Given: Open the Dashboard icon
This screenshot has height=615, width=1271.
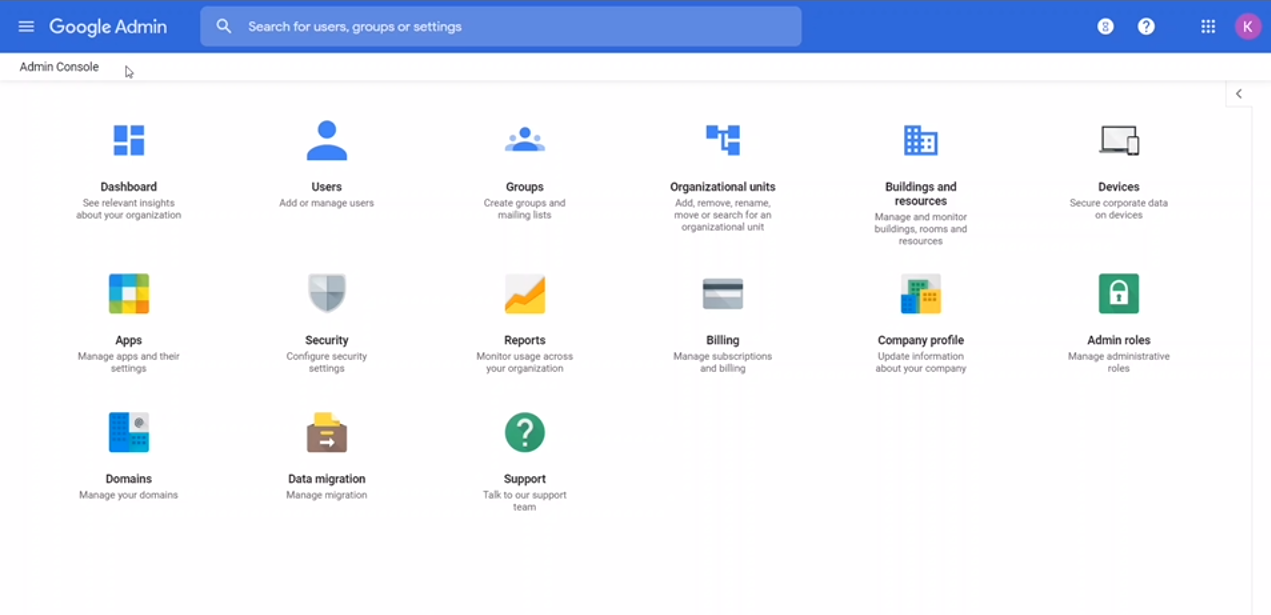Looking at the screenshot, I should [129, 141].
